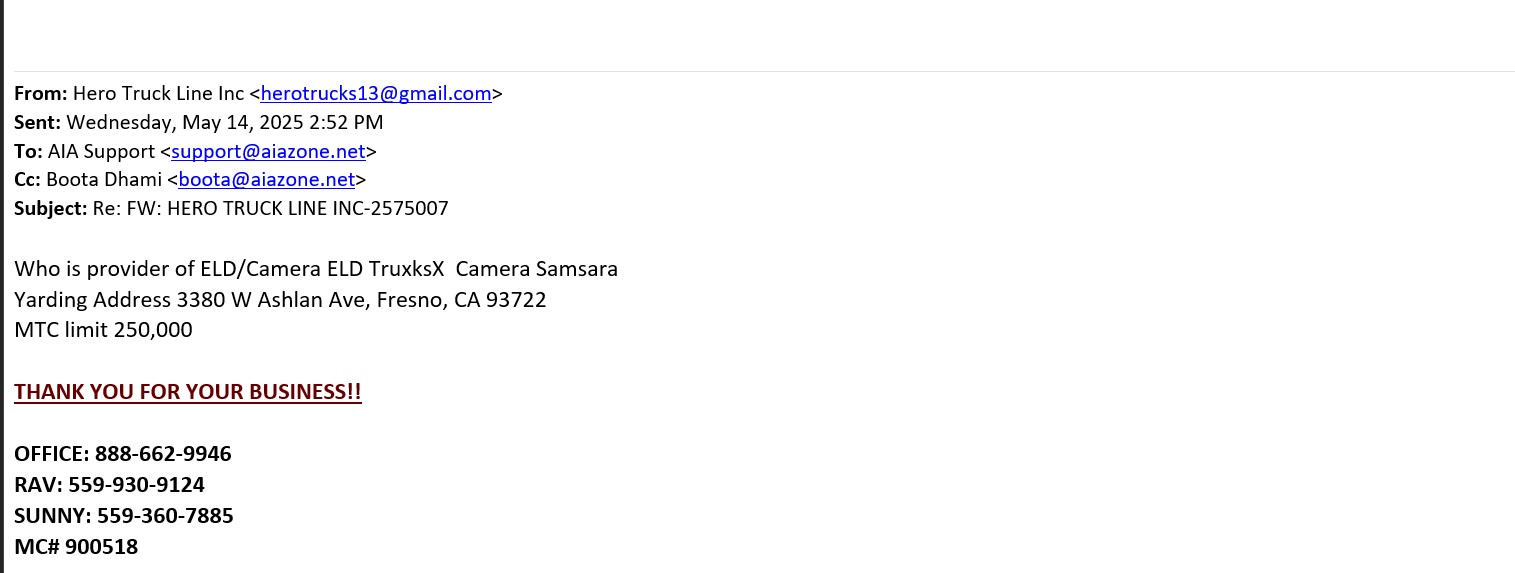Viewport: 1515px width, 573px height.
Task: Click the "Fresno, CA 93722" text
Action: pos(461,300)
